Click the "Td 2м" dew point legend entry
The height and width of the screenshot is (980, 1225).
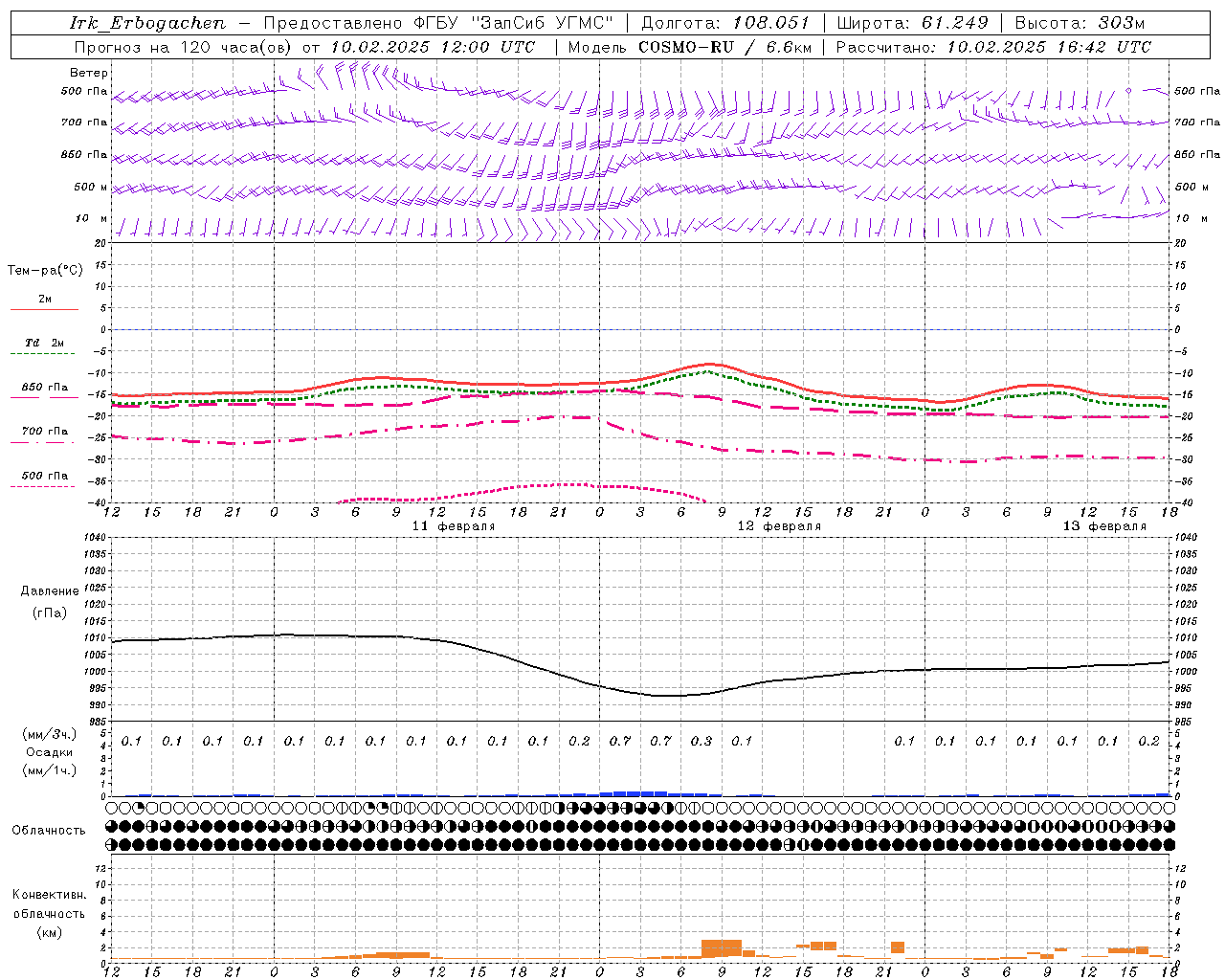click(44, 343)
